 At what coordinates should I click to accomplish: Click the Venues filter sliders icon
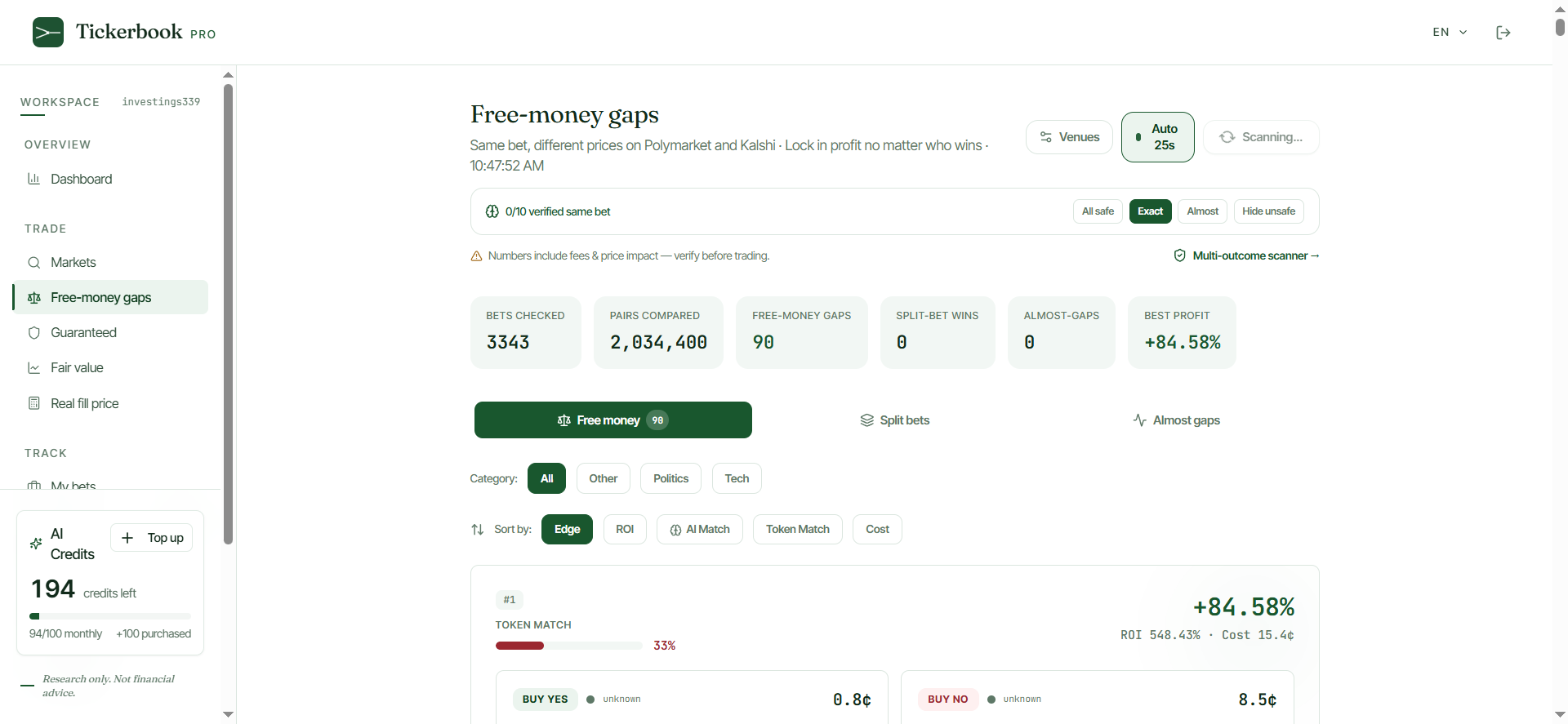pos(1046,137)
